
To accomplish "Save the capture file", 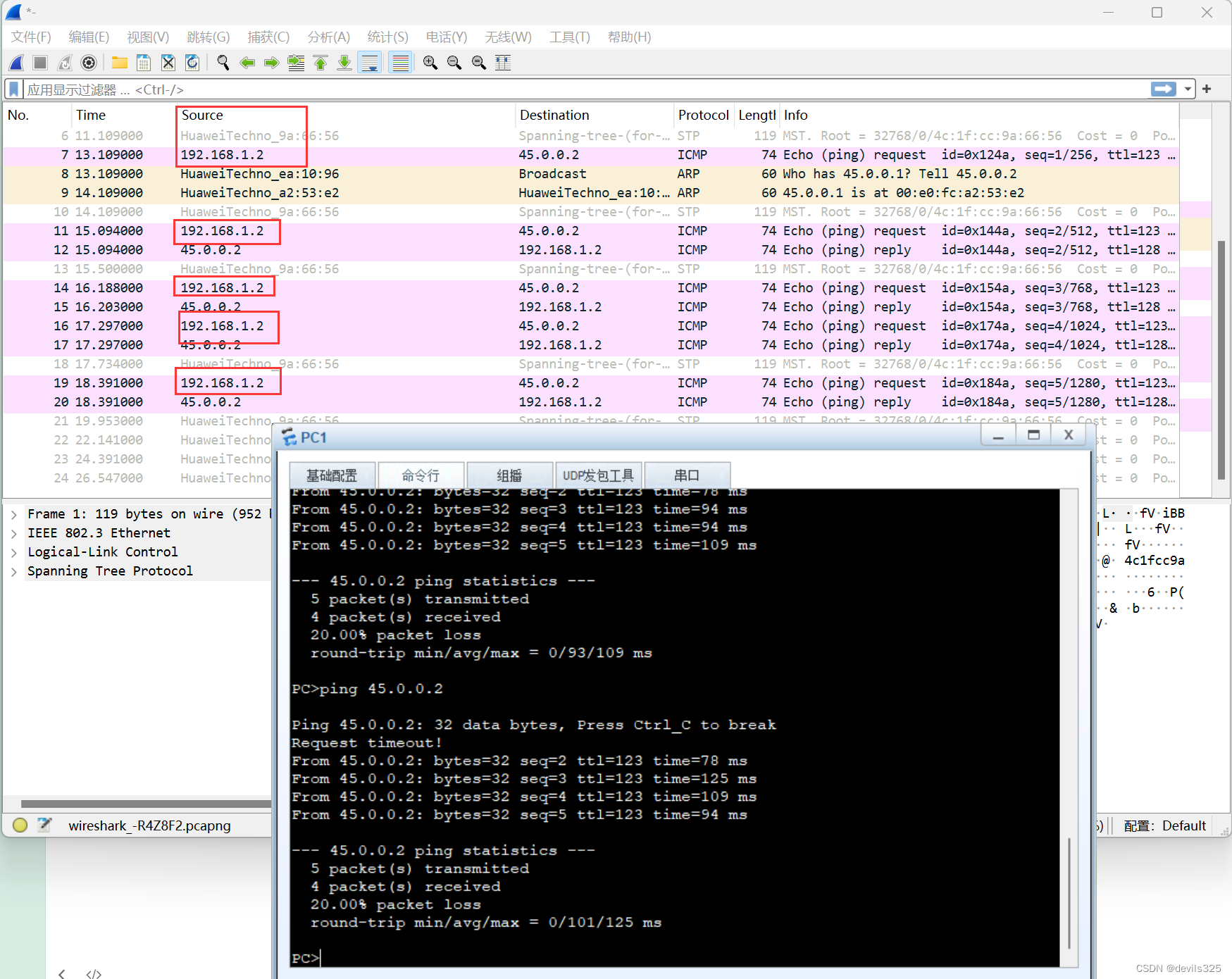I will tap(144, 63).
